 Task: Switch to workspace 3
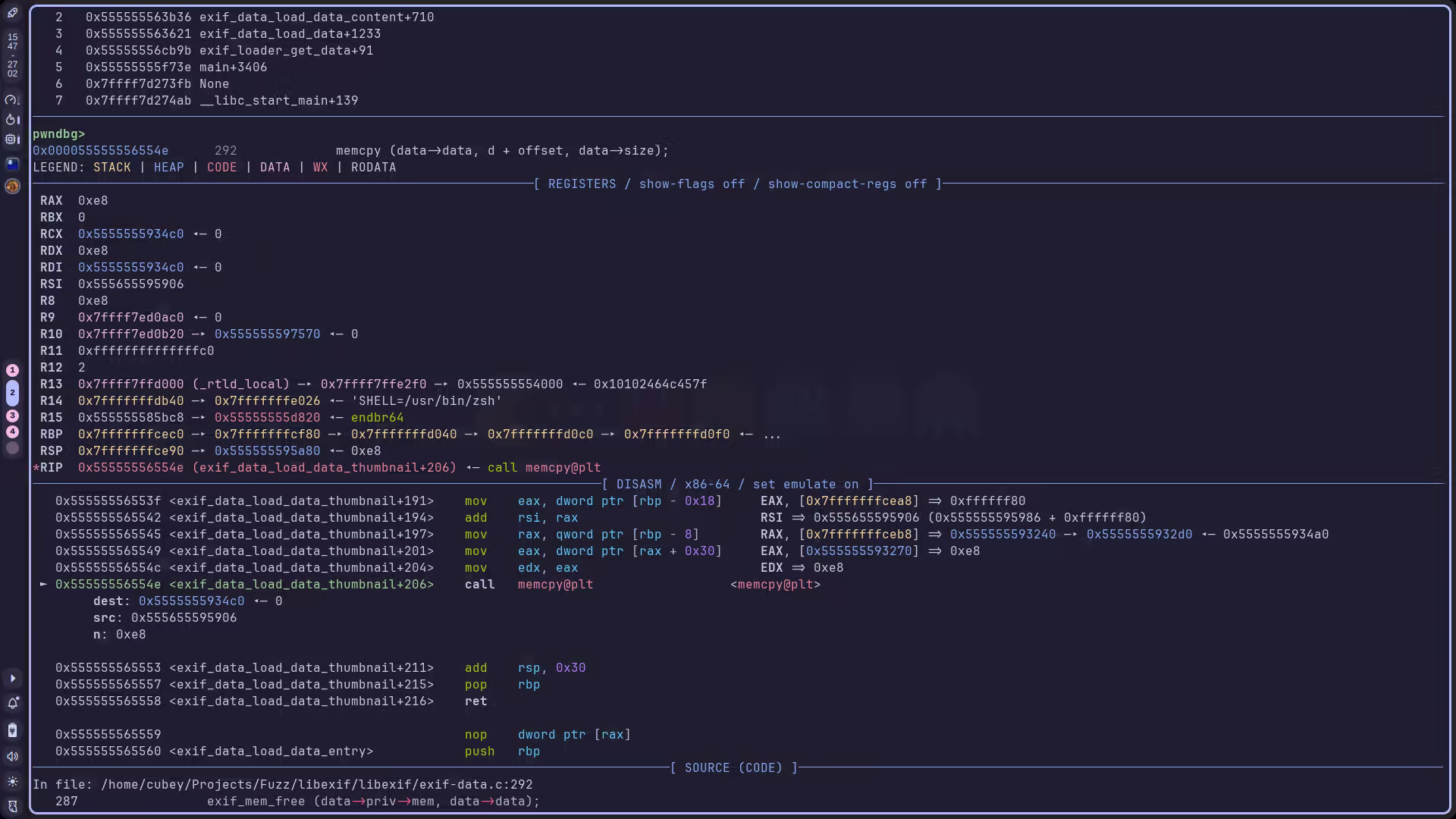[x=12, y=416]
